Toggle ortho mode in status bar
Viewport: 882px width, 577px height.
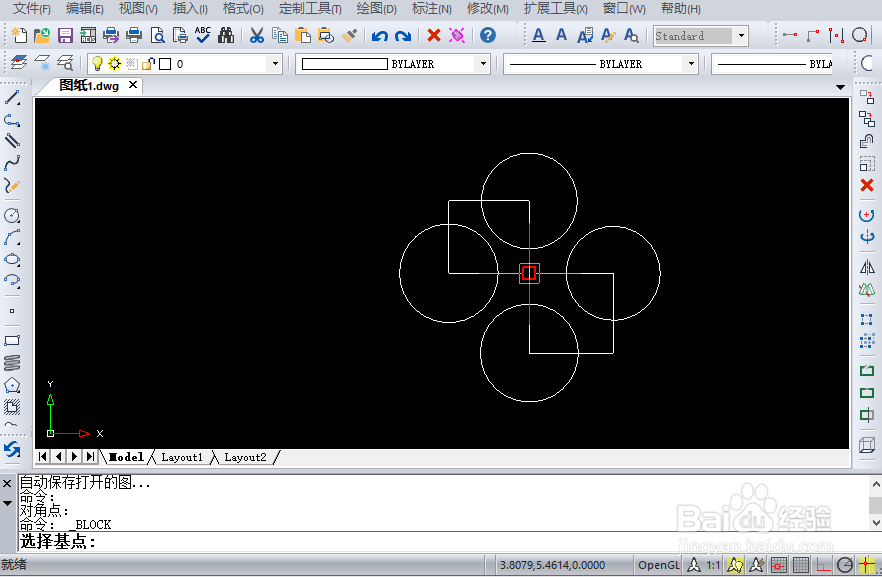click(823, 565)
